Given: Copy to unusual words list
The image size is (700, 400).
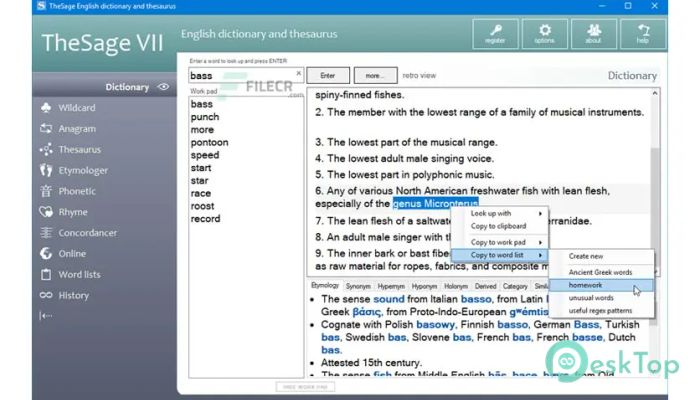Looking at the screenshot, I should click(x=601, y=298).
